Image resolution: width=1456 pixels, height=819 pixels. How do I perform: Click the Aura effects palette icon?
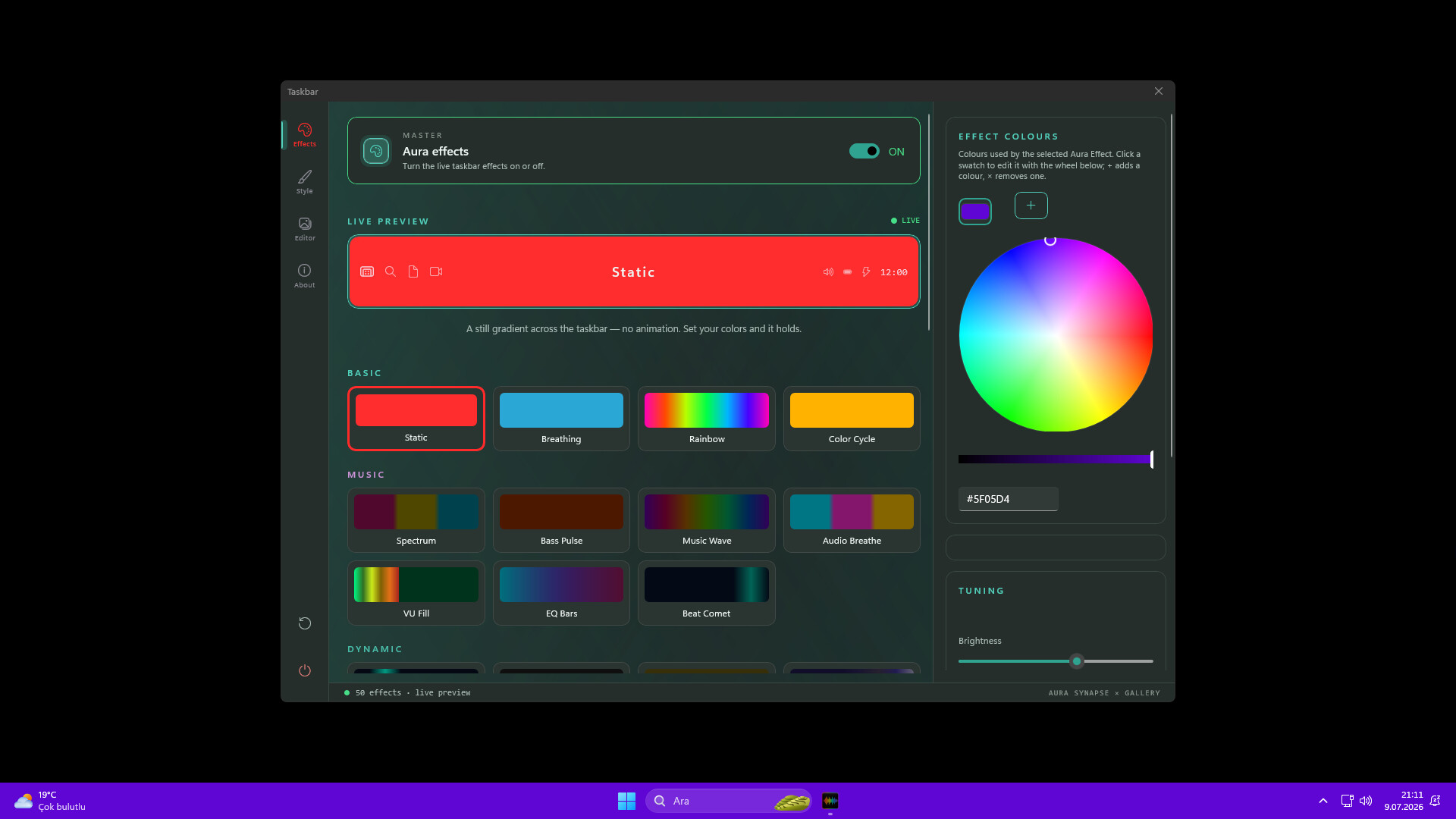pos(376,151)
